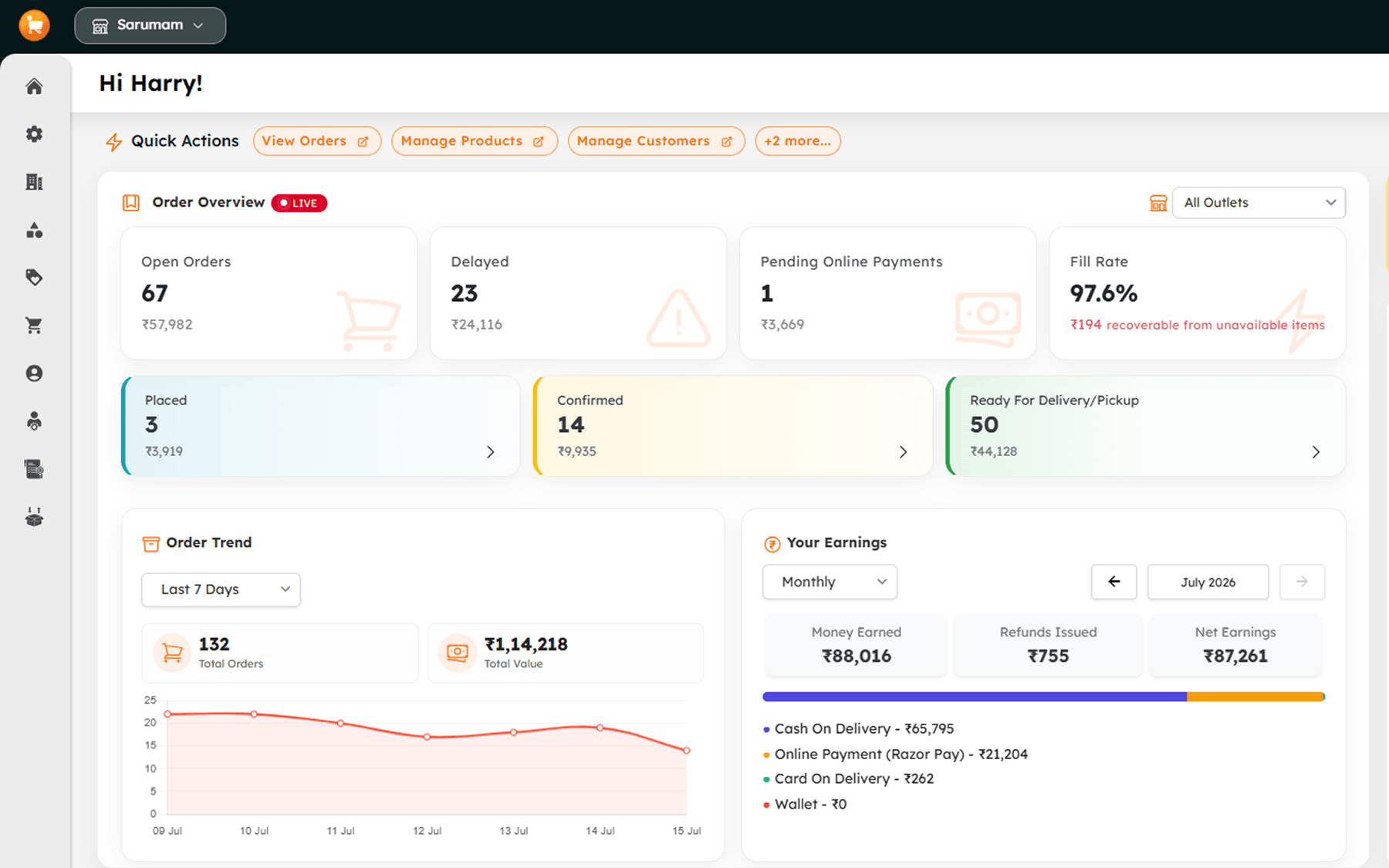Screen dimensions: 1389x868
Task: Open the building outlets icon in sidebar
Action: [x=34, y=182]
